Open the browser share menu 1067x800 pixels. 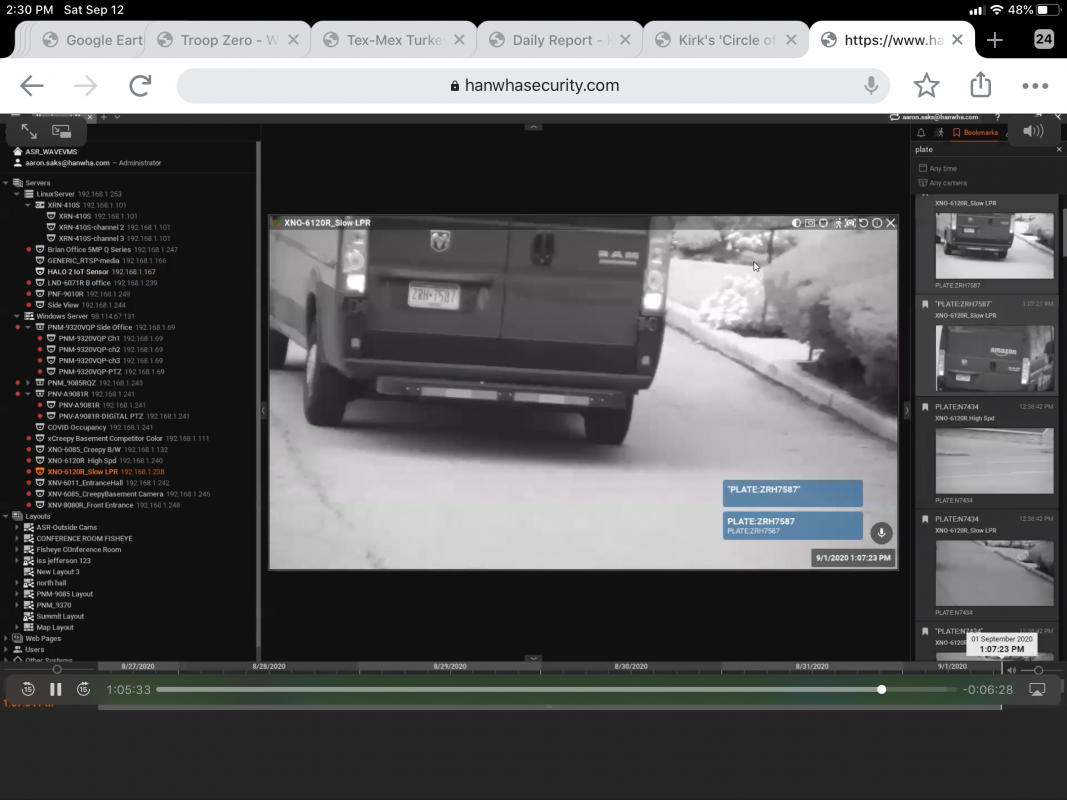981,85
